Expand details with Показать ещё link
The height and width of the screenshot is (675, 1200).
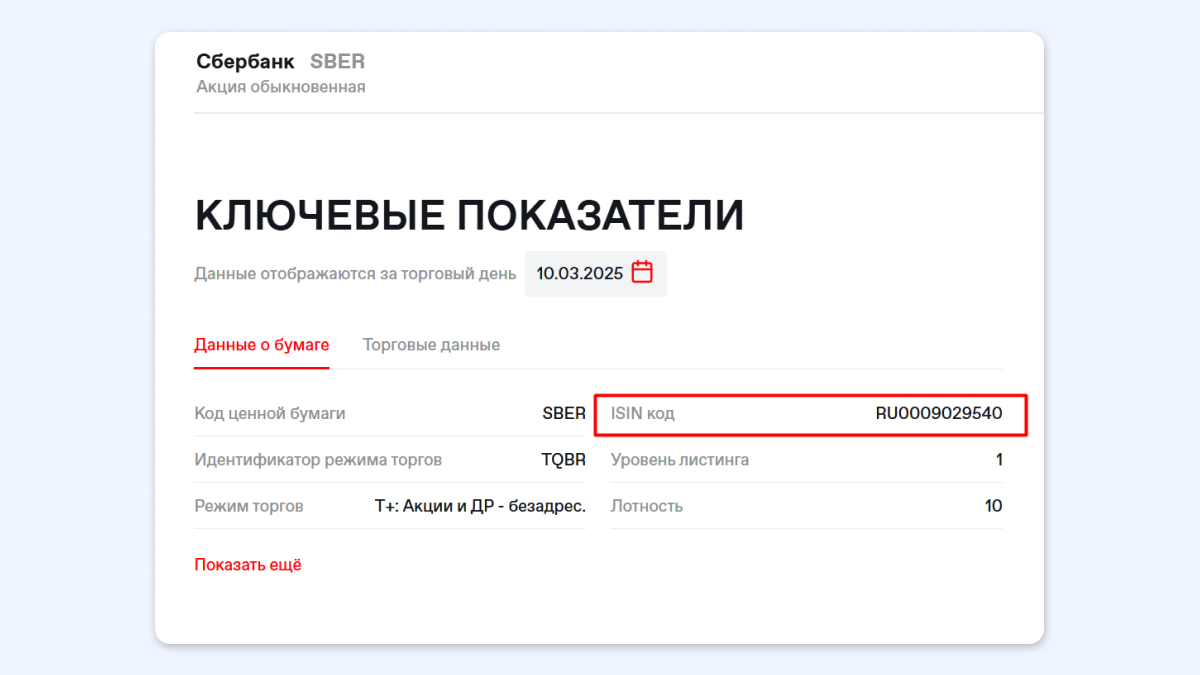tap(248, 565)
